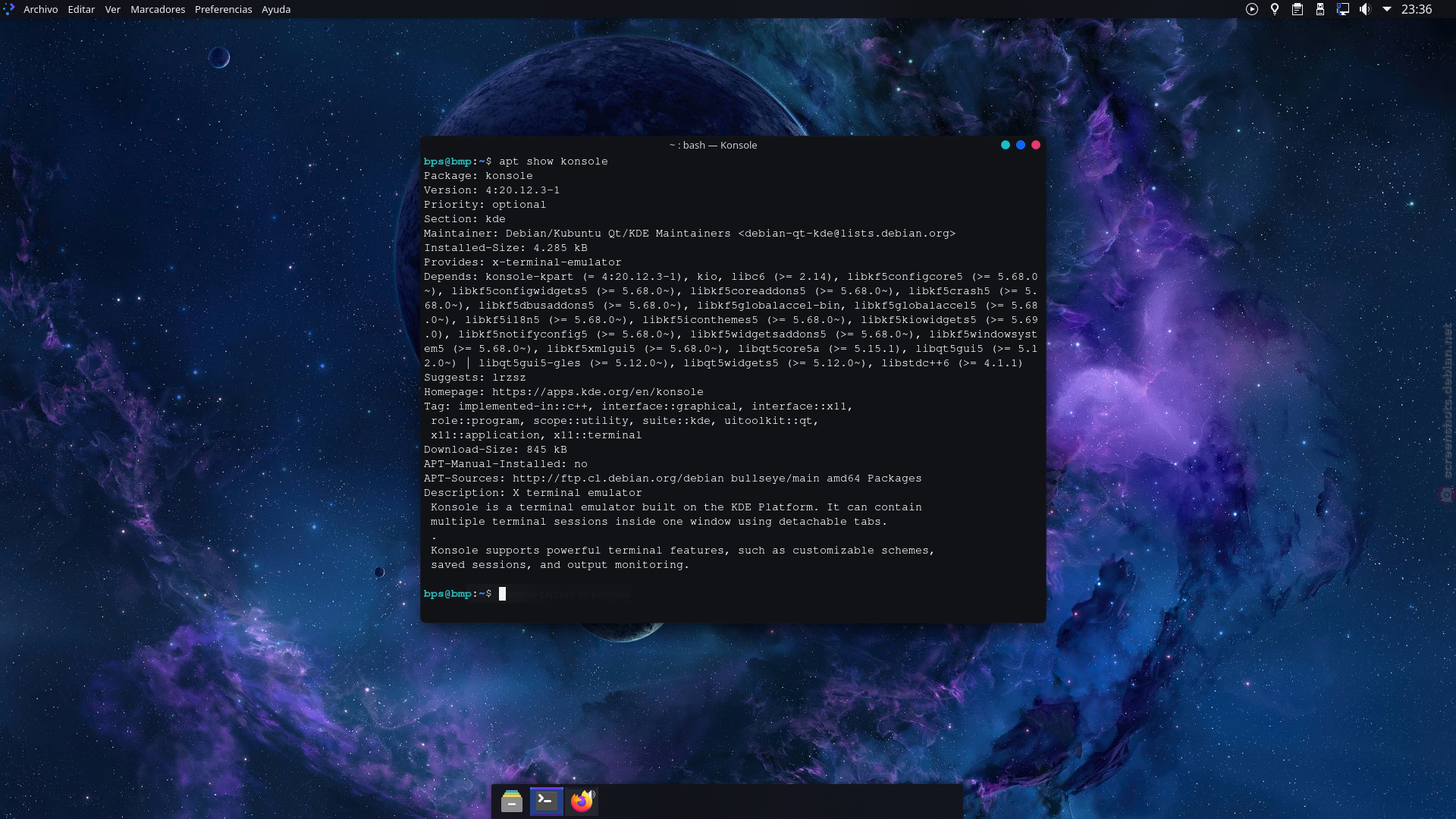Switch to Firefox via dock icon
Screen dimensions: 1456x819
pos(582,802)
